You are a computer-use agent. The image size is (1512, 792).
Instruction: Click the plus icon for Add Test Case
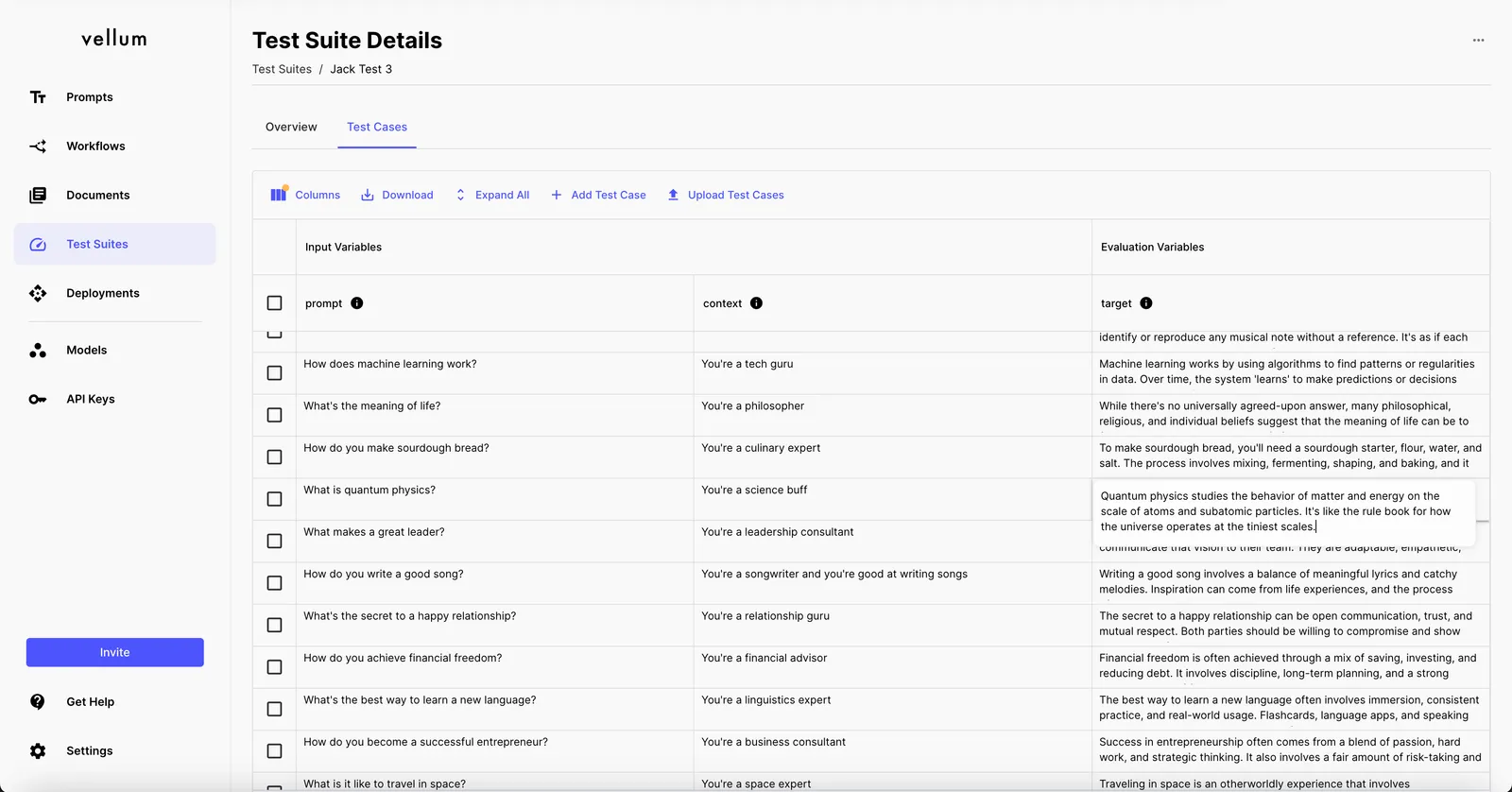pyautogui.click(x=557, y=196)
